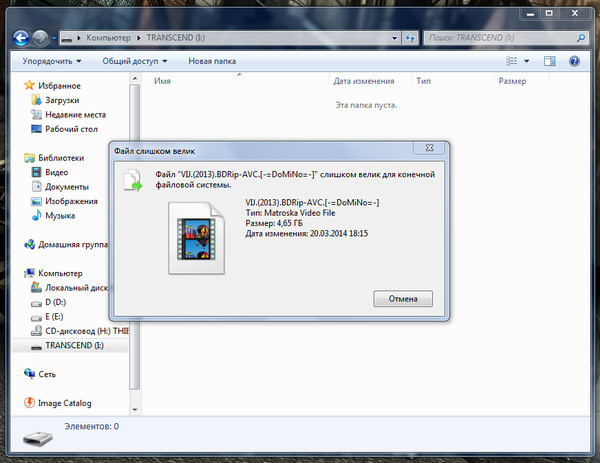Click the Новая папка toolbar button
This screenshot has width=600, height=463.
(212, 61)
